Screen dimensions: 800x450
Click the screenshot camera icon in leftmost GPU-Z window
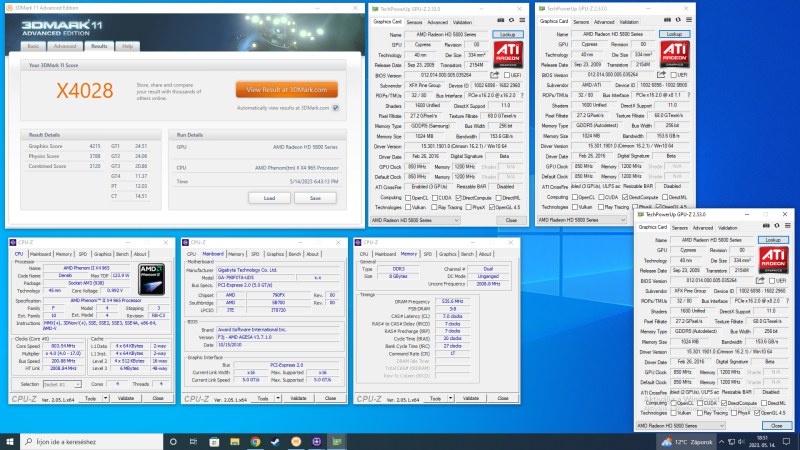click(501, 20)
